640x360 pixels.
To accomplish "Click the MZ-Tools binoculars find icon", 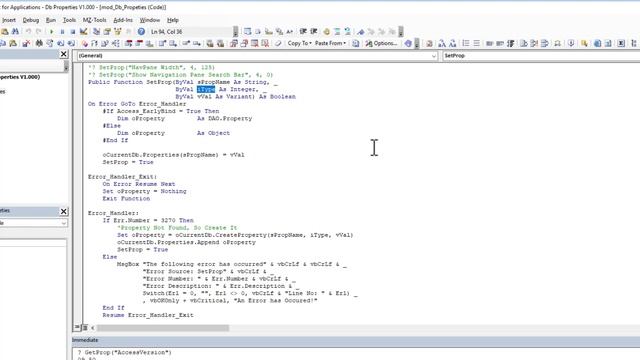I will pyautogui.click(x=39, y=43).
